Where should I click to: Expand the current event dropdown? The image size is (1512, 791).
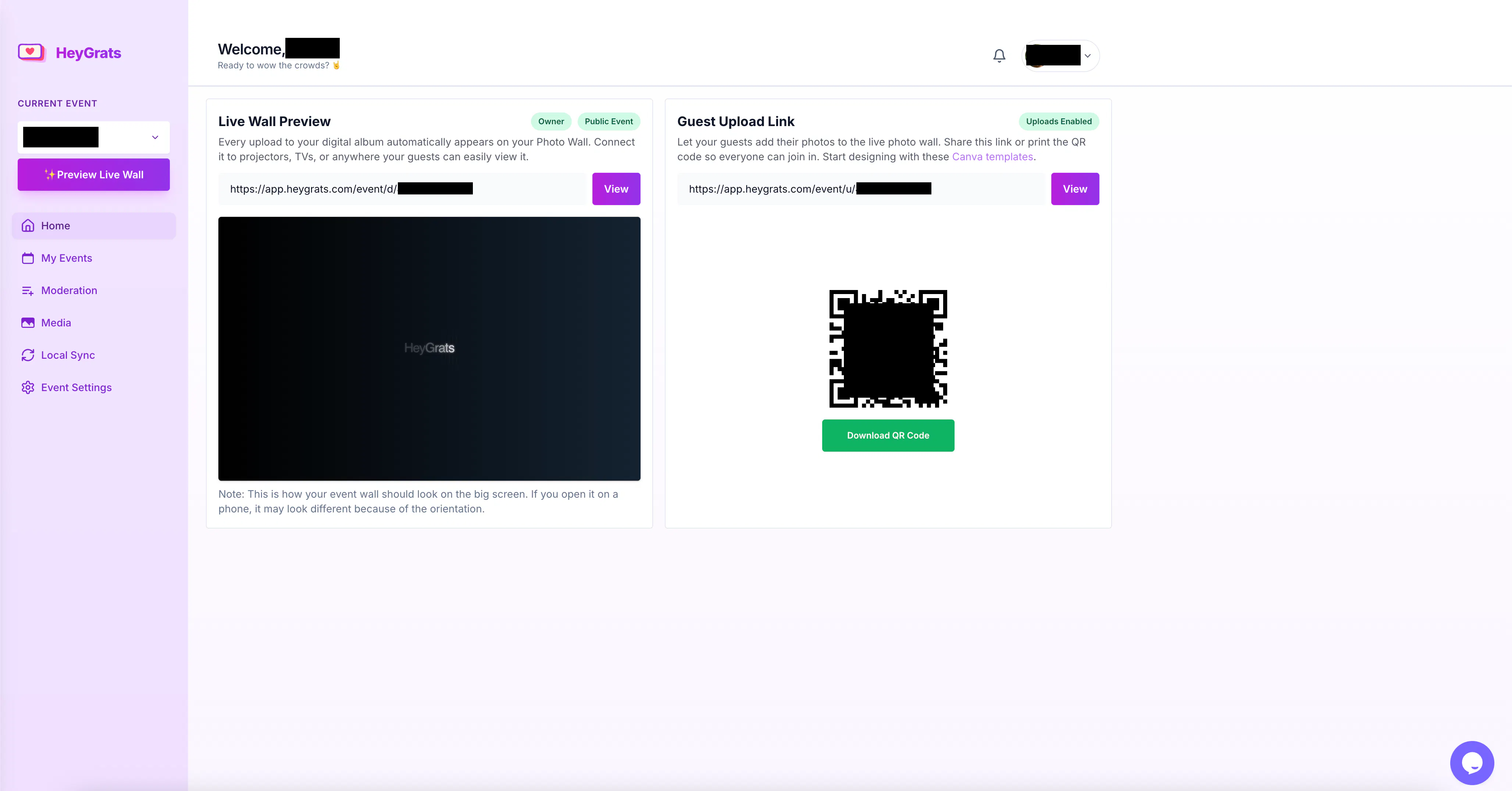[x=93, y=137]
